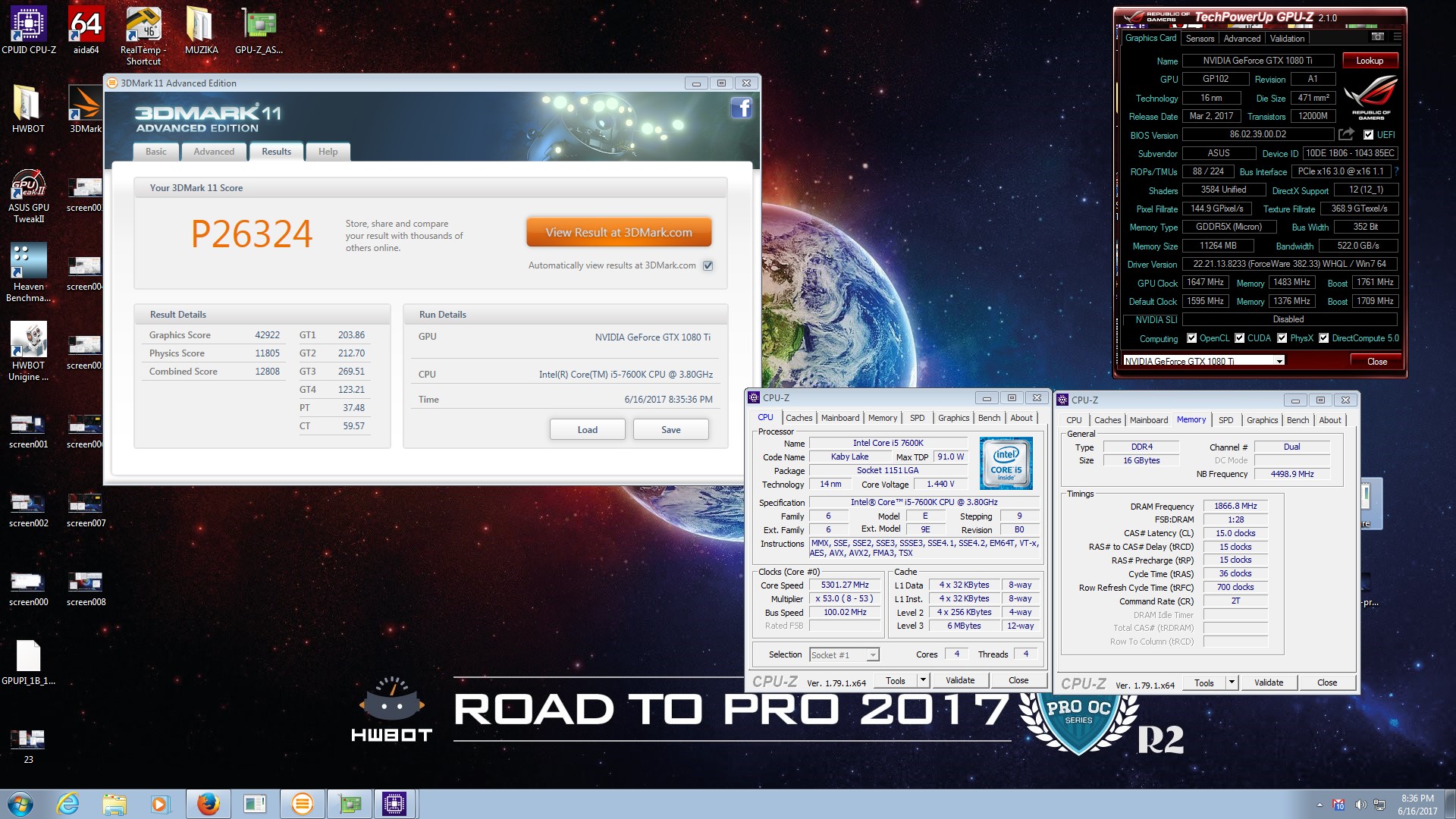The image size is (1456, 819).
Task: Open the CPUID CPU-Z desktop shortcut
Action: [x=28, y=30]
